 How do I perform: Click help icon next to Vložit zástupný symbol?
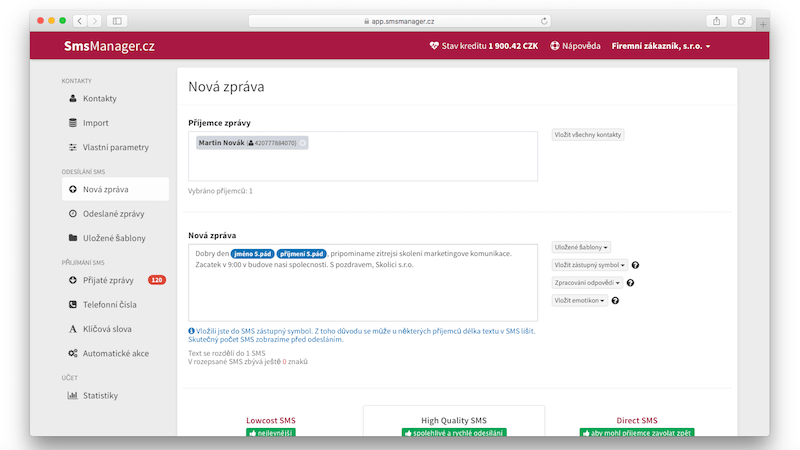click(x=635, y=265)
